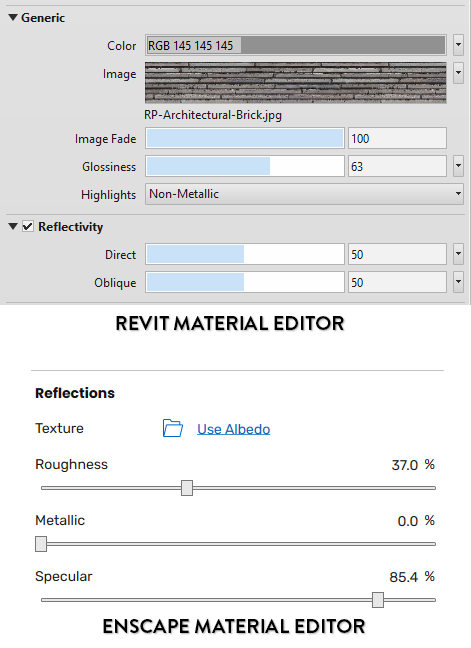The image size is (471, 648).
Task: Uncheck the Reflectivity checkbox
Action: click(28, 226)
